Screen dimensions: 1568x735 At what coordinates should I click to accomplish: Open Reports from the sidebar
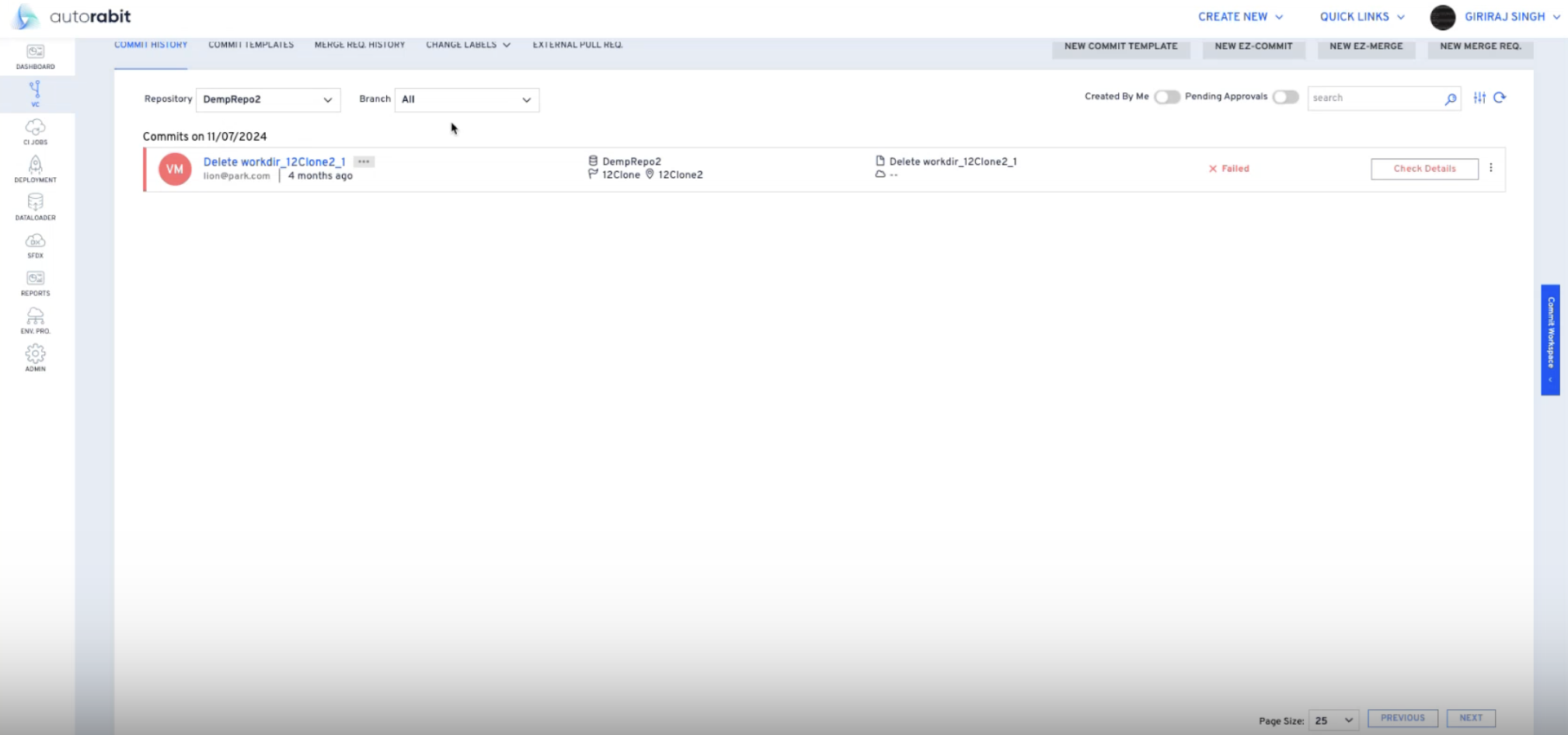coord(35,283)
